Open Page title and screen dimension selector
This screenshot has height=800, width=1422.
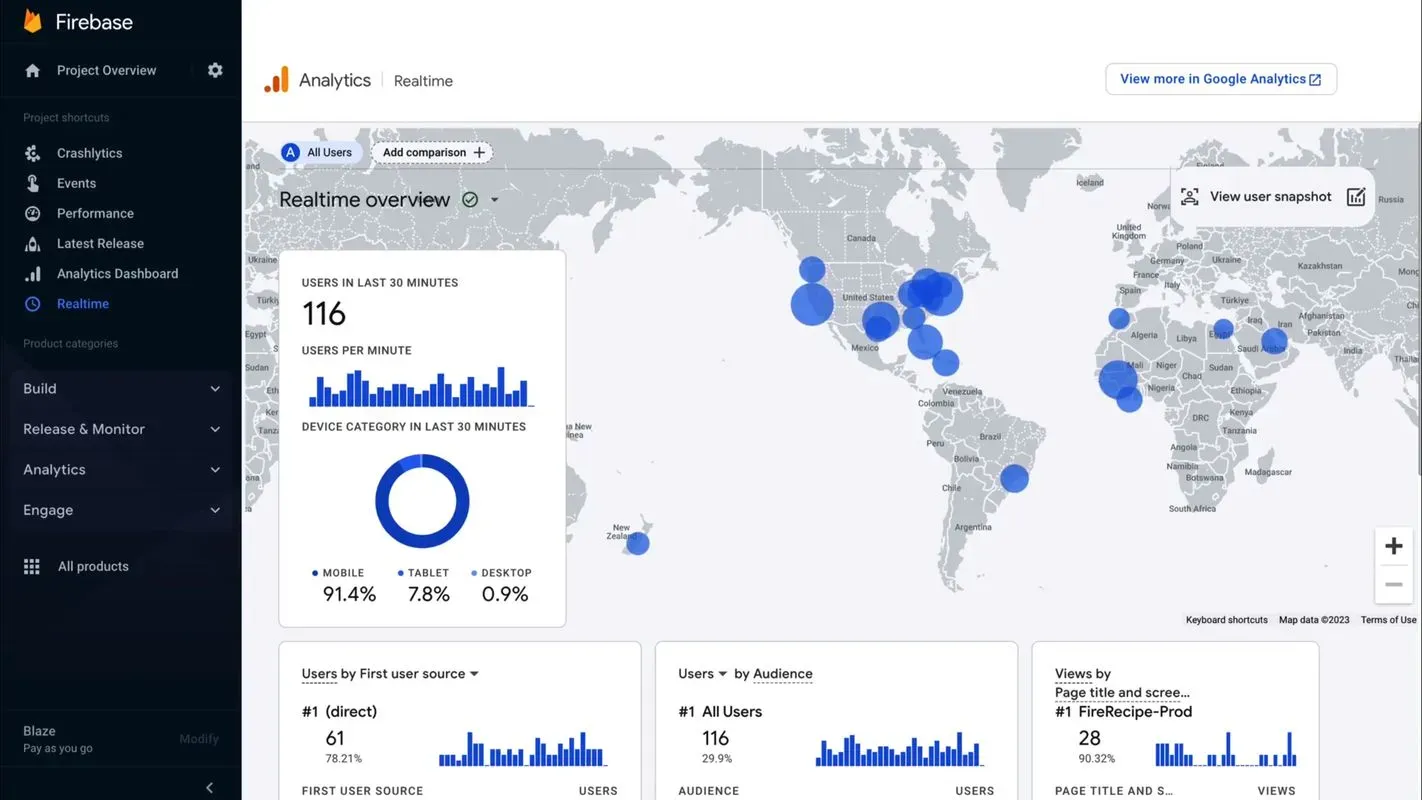coord(1122,692)
